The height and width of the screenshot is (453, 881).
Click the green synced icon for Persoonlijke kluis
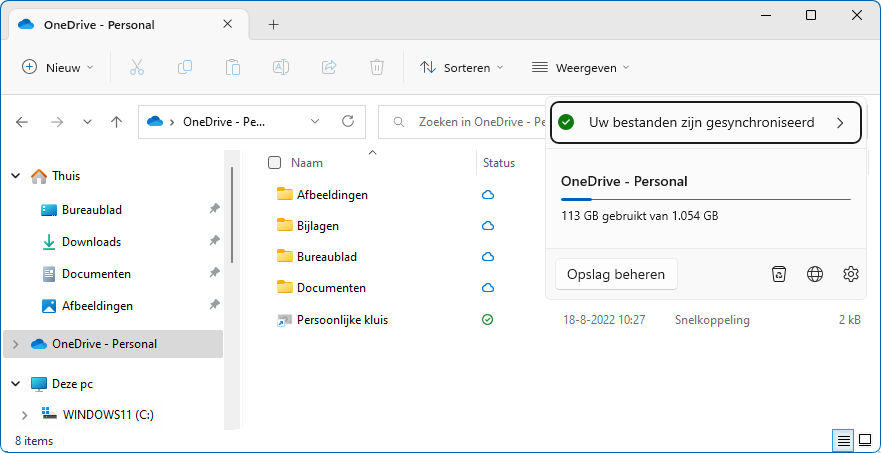(x=488, y=320)
